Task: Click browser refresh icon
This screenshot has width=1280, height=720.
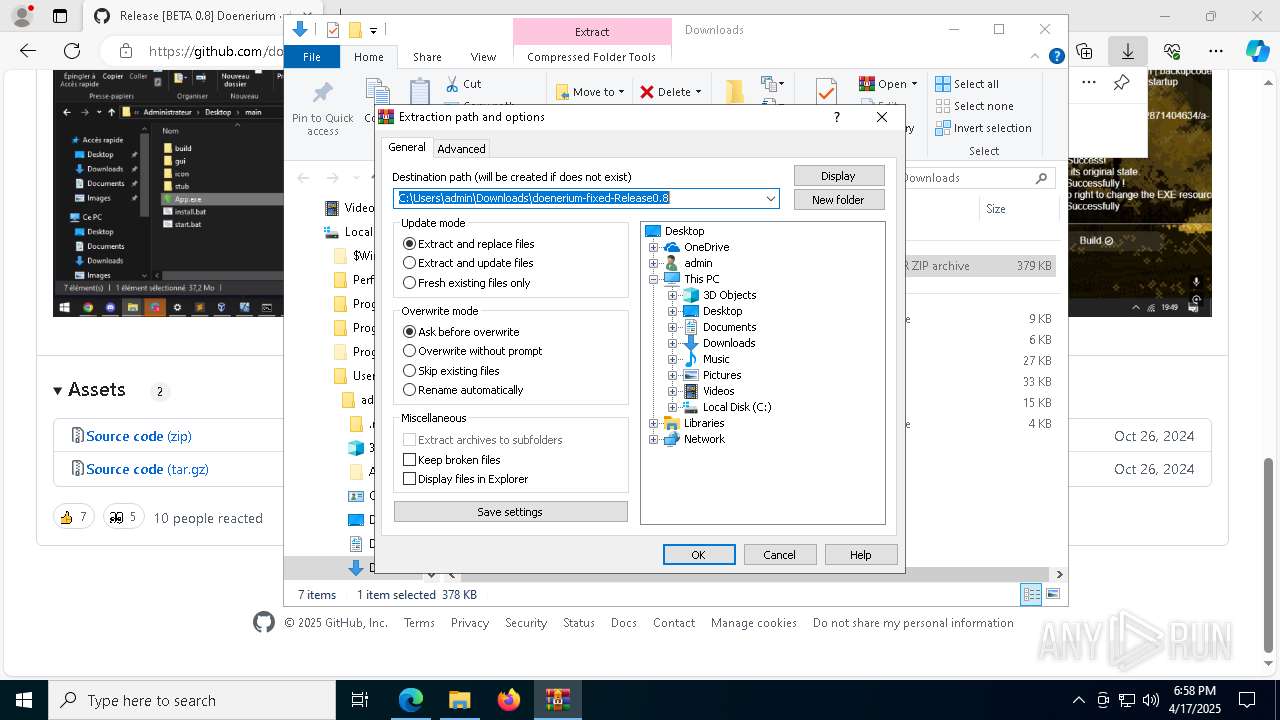Action: 72,51
